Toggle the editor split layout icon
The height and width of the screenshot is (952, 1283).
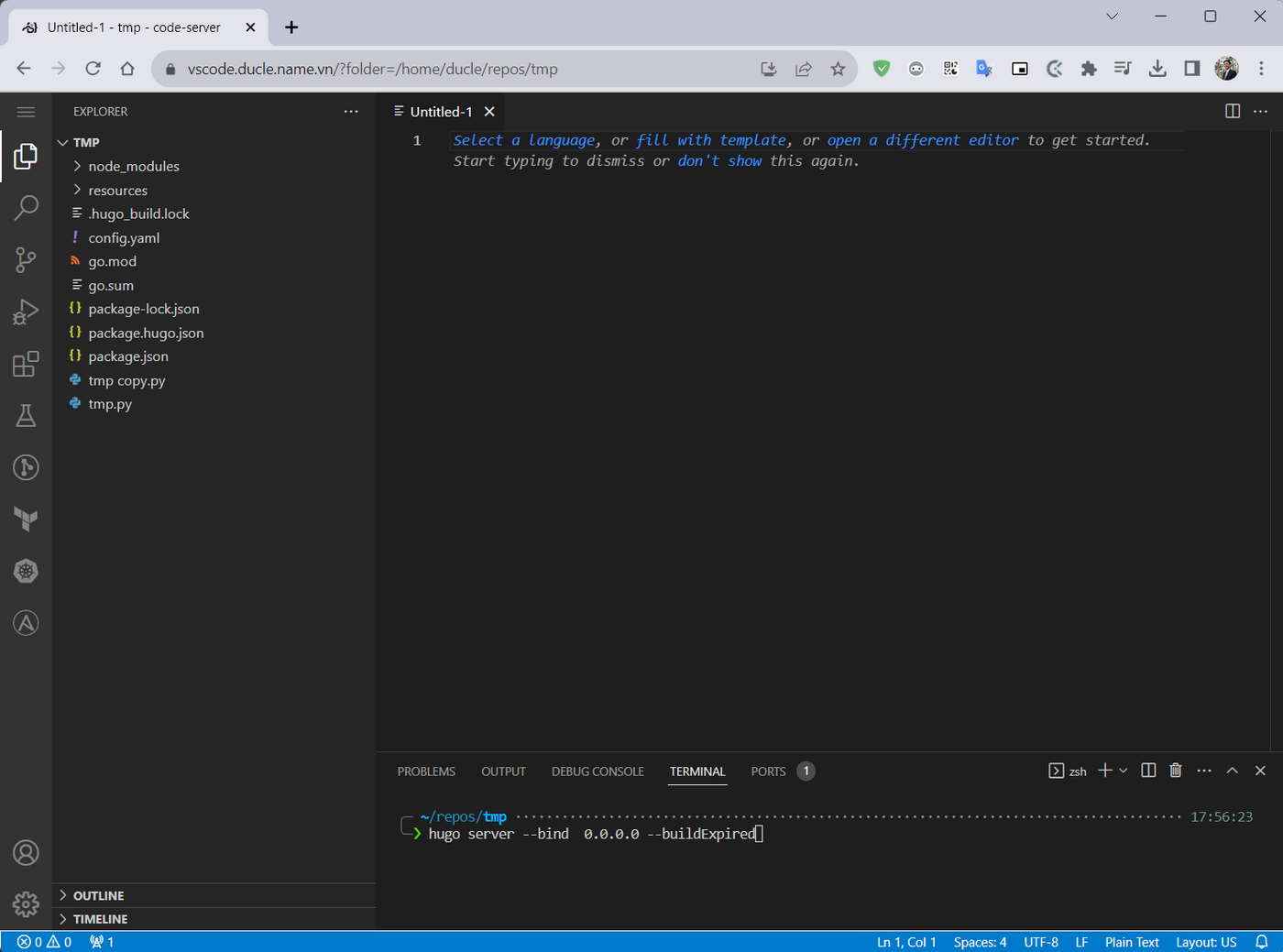pyautogui.click(x=1231, y=111)
